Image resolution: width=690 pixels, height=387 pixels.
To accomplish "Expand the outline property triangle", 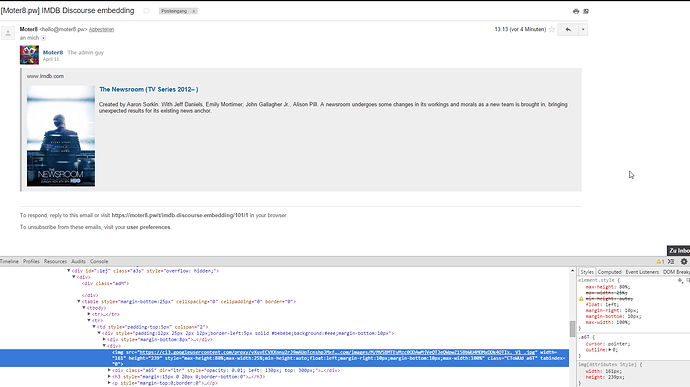I will [x=611, y=350].
